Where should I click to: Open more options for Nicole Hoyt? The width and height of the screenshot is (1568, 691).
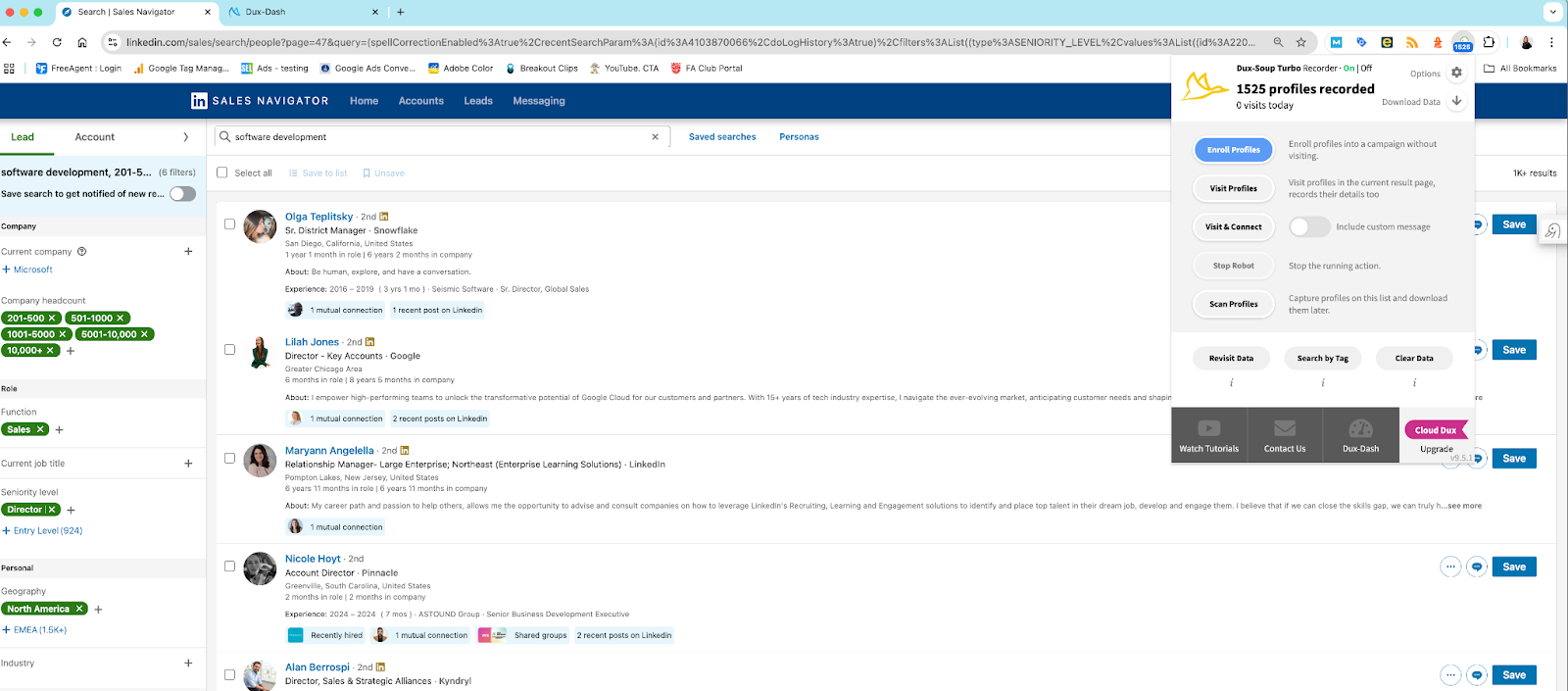(x=1450, y=567)
